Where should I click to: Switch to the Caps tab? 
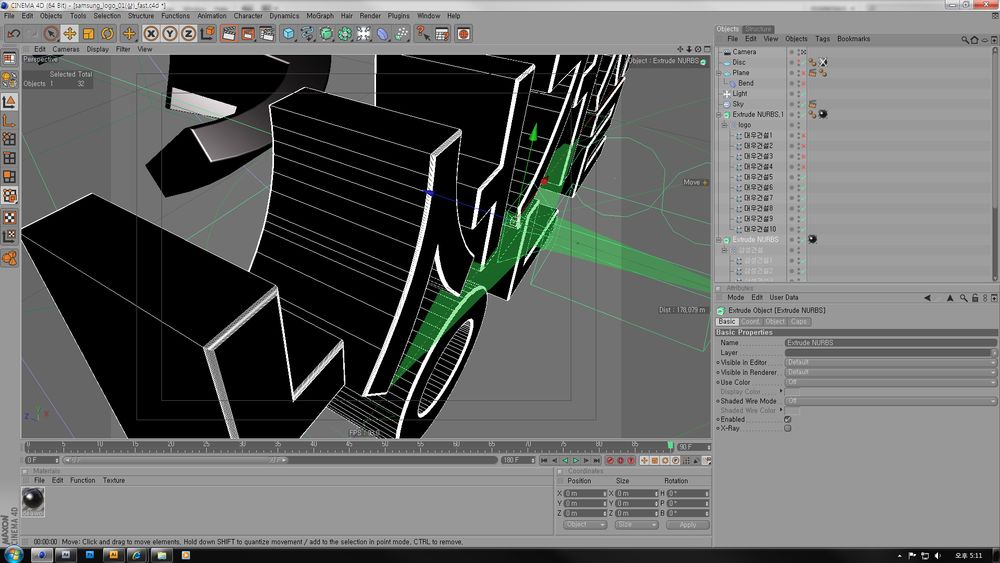(799, 322)
